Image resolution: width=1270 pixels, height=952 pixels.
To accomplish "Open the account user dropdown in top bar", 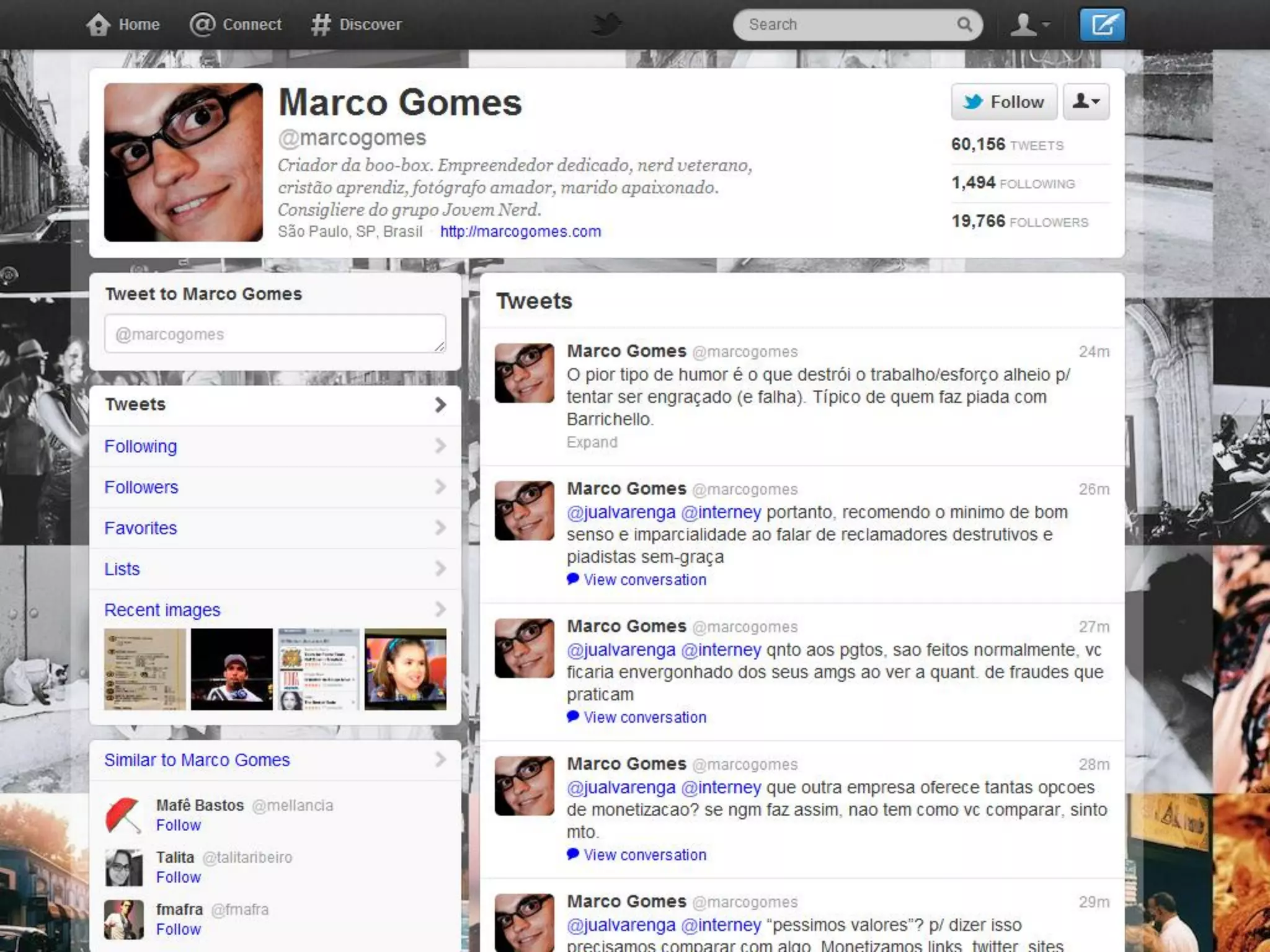I will tap(1029, 25).
